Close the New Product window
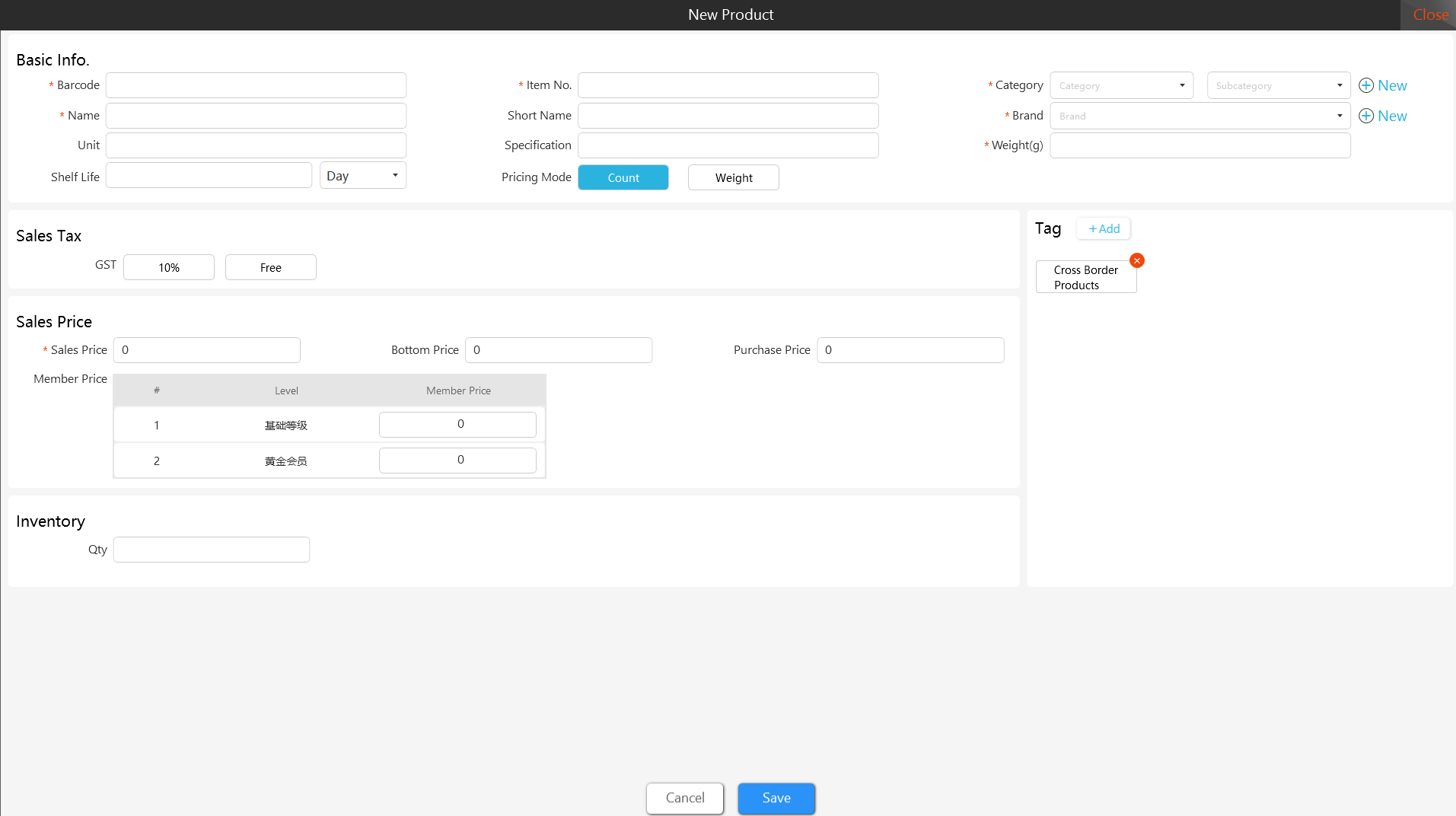The height and width of the screenshot is (816, 1456). (x=1430, y=14)
